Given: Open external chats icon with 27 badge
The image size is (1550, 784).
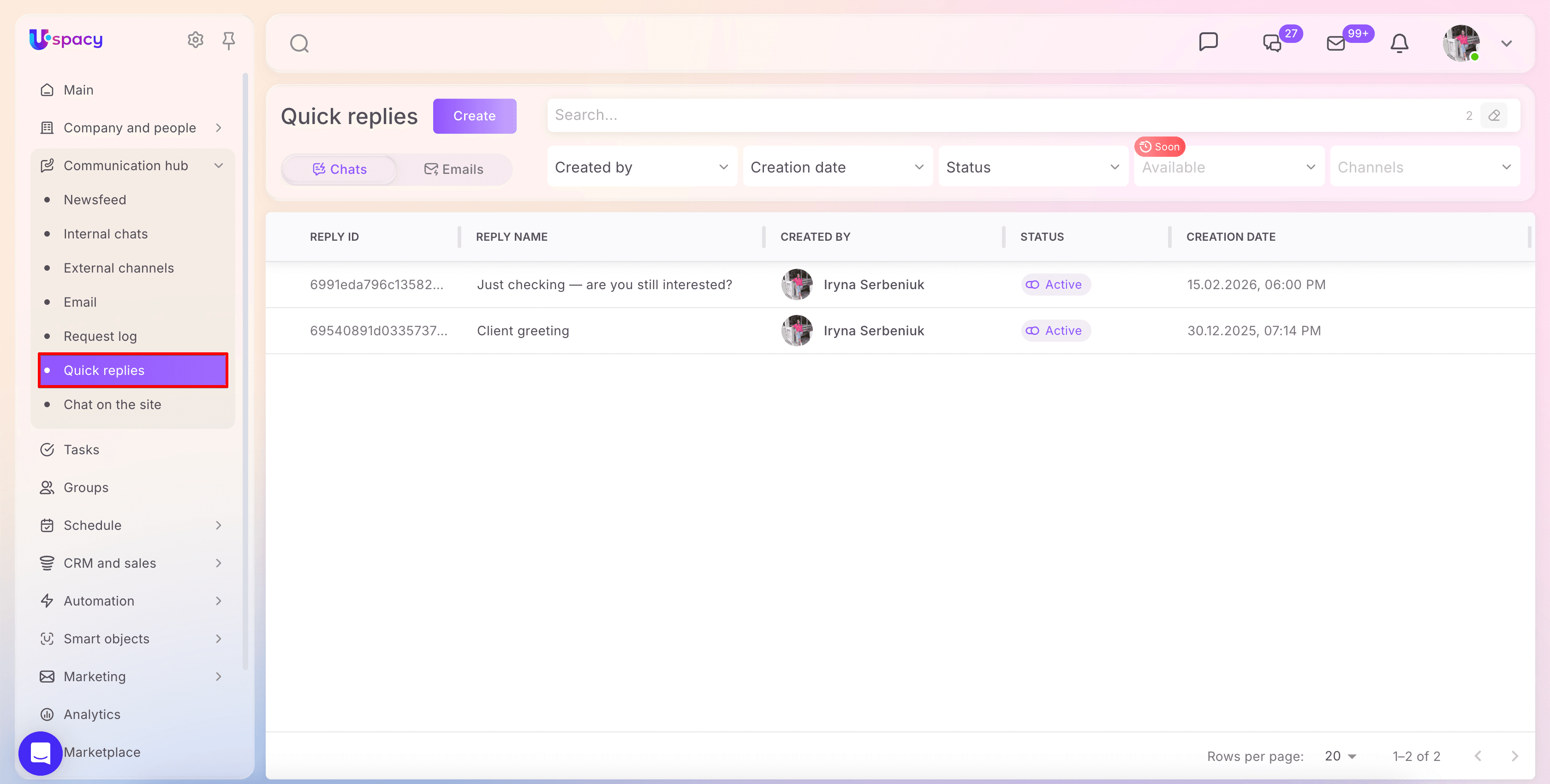Looking at the screenshot, I should pos(1272,43).
